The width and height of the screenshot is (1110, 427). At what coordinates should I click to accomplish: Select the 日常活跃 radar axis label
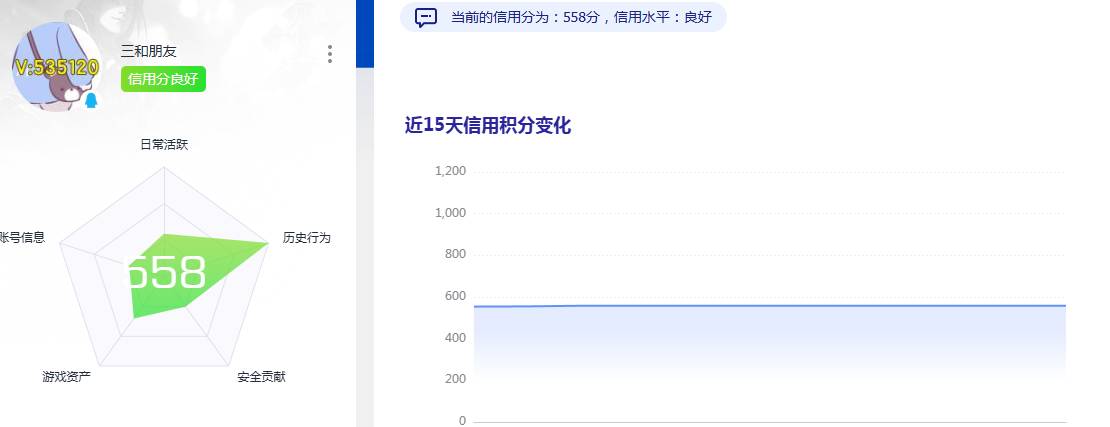click(164, 144)
